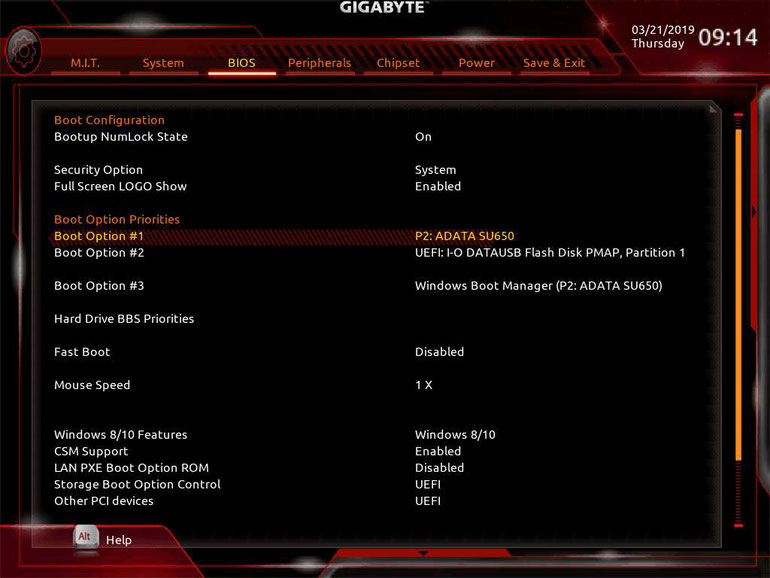Select the Windows 8/10 Features label
Viewport: 770px width, 578px height.
tap(121, 435)
